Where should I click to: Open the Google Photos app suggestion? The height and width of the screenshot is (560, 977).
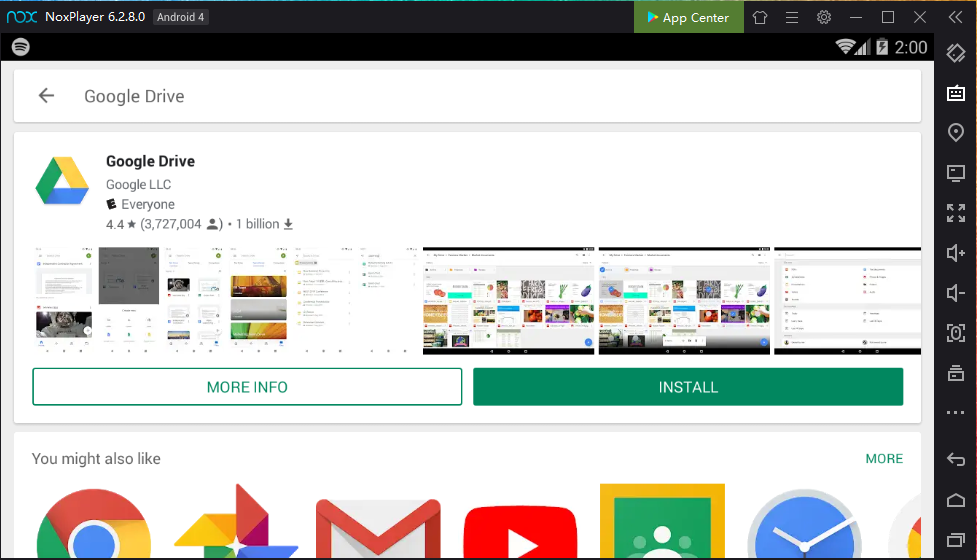pos(236,525)
